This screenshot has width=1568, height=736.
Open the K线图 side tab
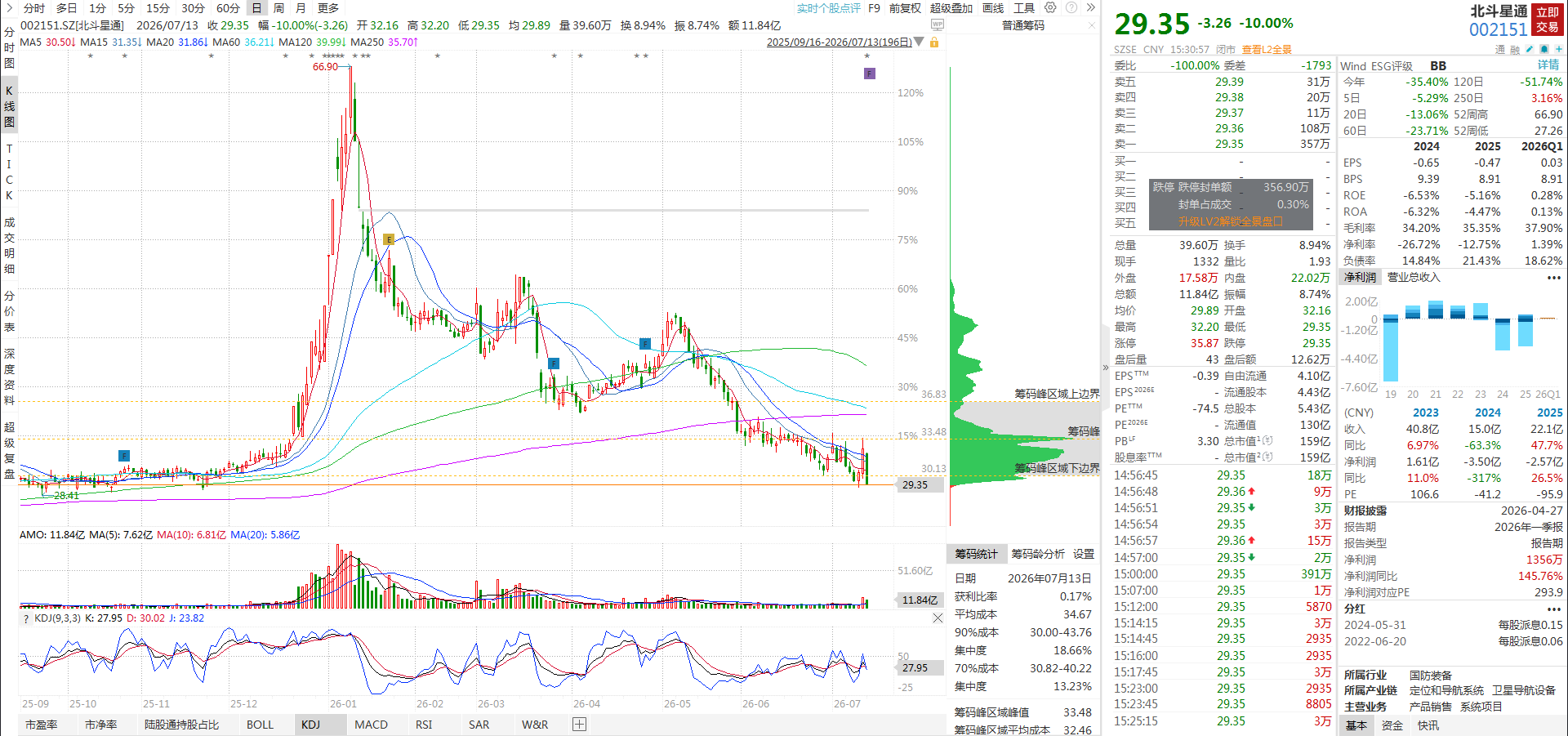[9, 106]
